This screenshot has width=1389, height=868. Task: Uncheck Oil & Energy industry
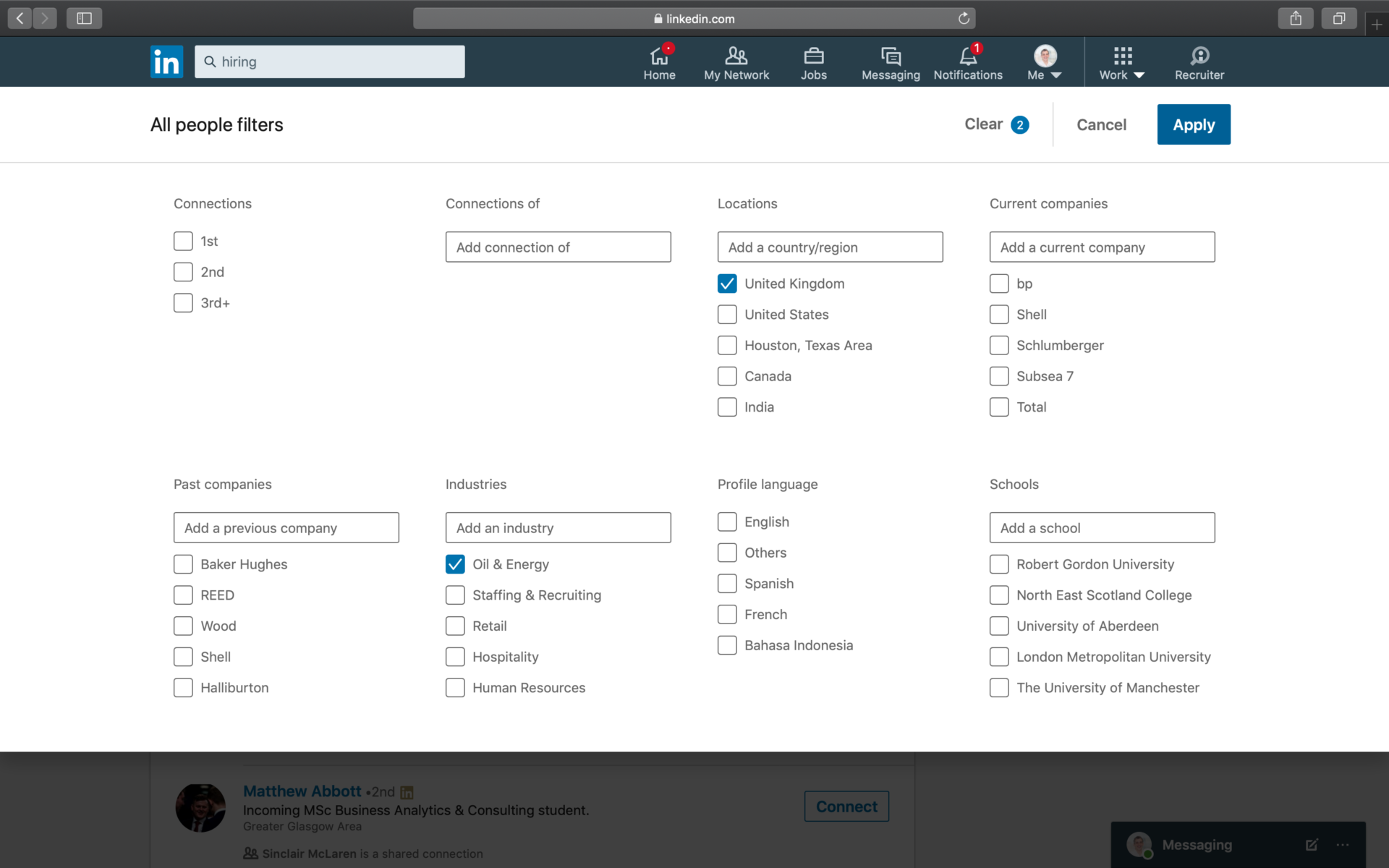455,564
